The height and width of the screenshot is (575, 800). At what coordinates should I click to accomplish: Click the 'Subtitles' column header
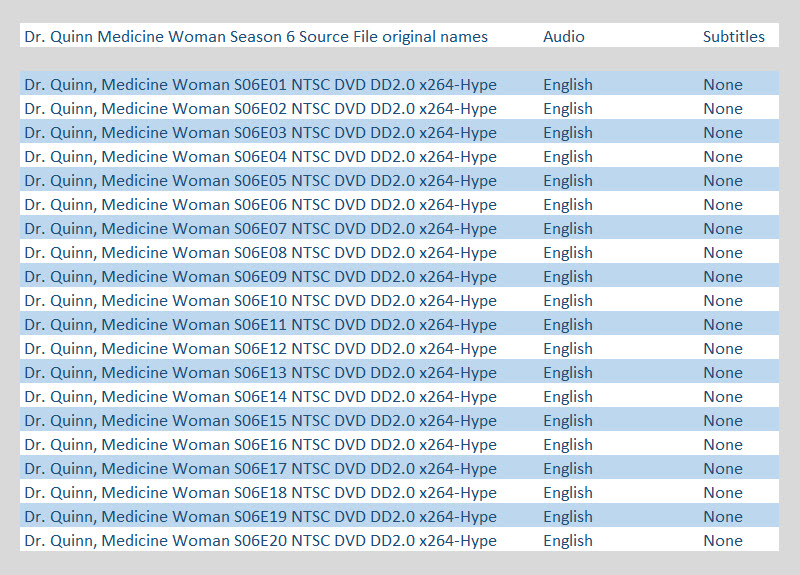coord(734,36)
